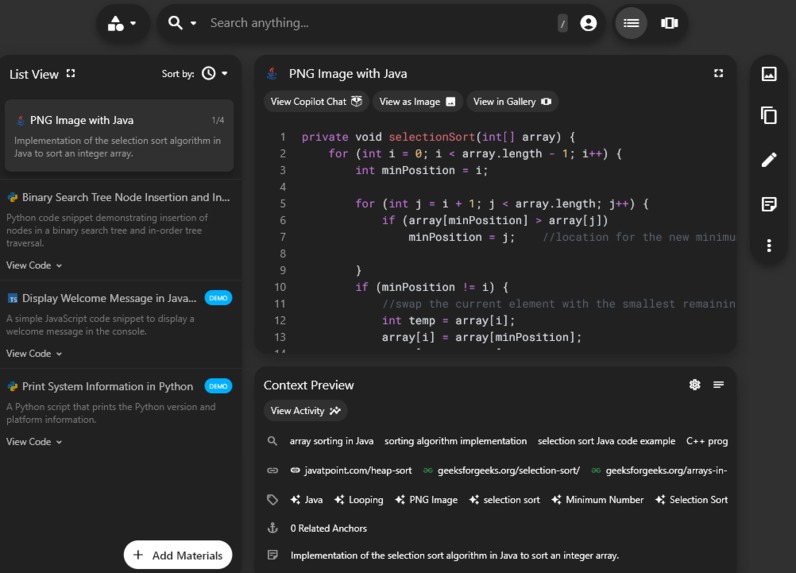Click Context Preview lines menu icon

point(718,385)
